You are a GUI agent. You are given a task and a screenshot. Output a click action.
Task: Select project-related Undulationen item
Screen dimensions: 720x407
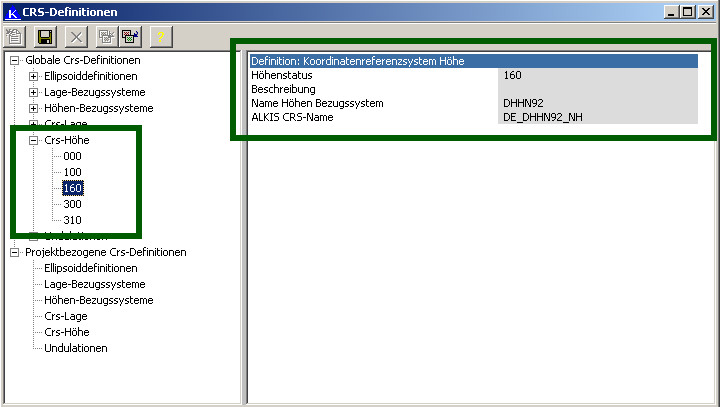76,348
